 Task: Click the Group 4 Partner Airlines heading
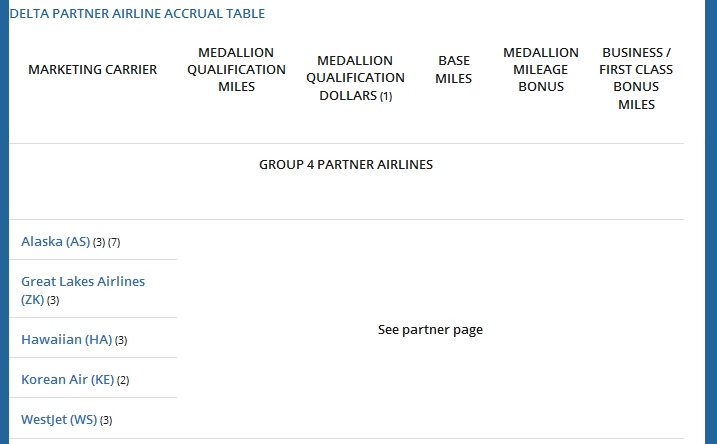tap(346, 164)
